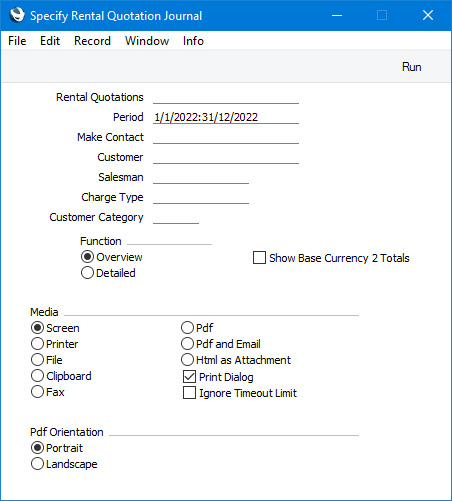This screenshot has height=501, width=452.
Task: Click the Salesman input field
Action: click(201, 177)
